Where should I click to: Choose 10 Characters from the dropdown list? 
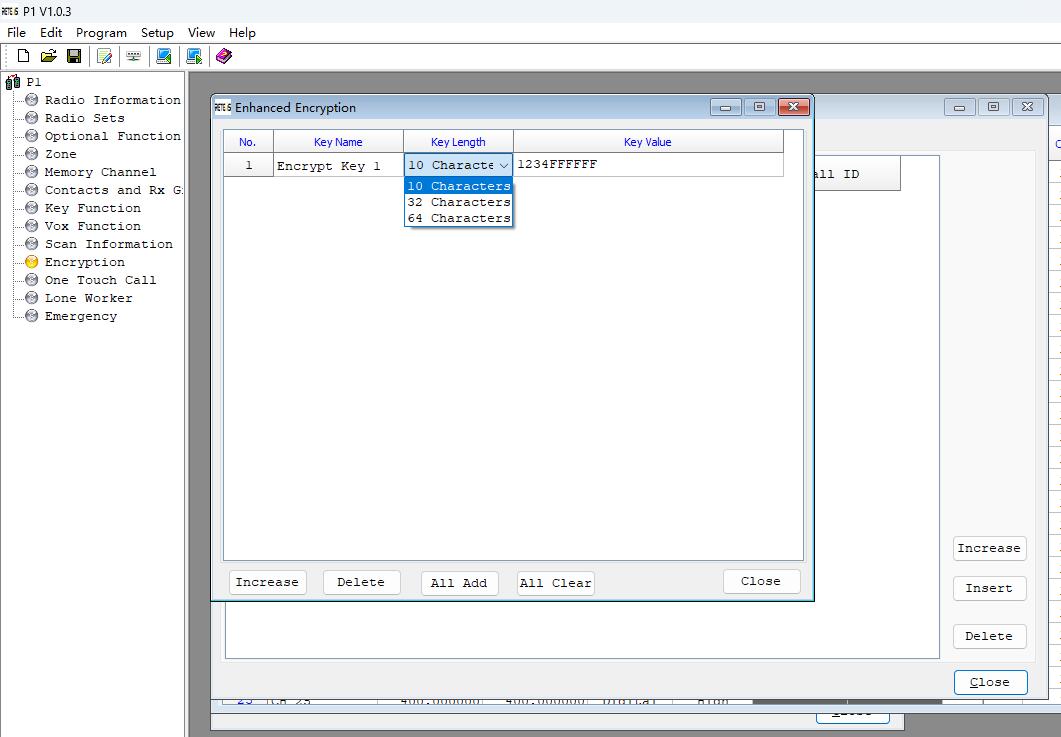(x=458, y=186)
